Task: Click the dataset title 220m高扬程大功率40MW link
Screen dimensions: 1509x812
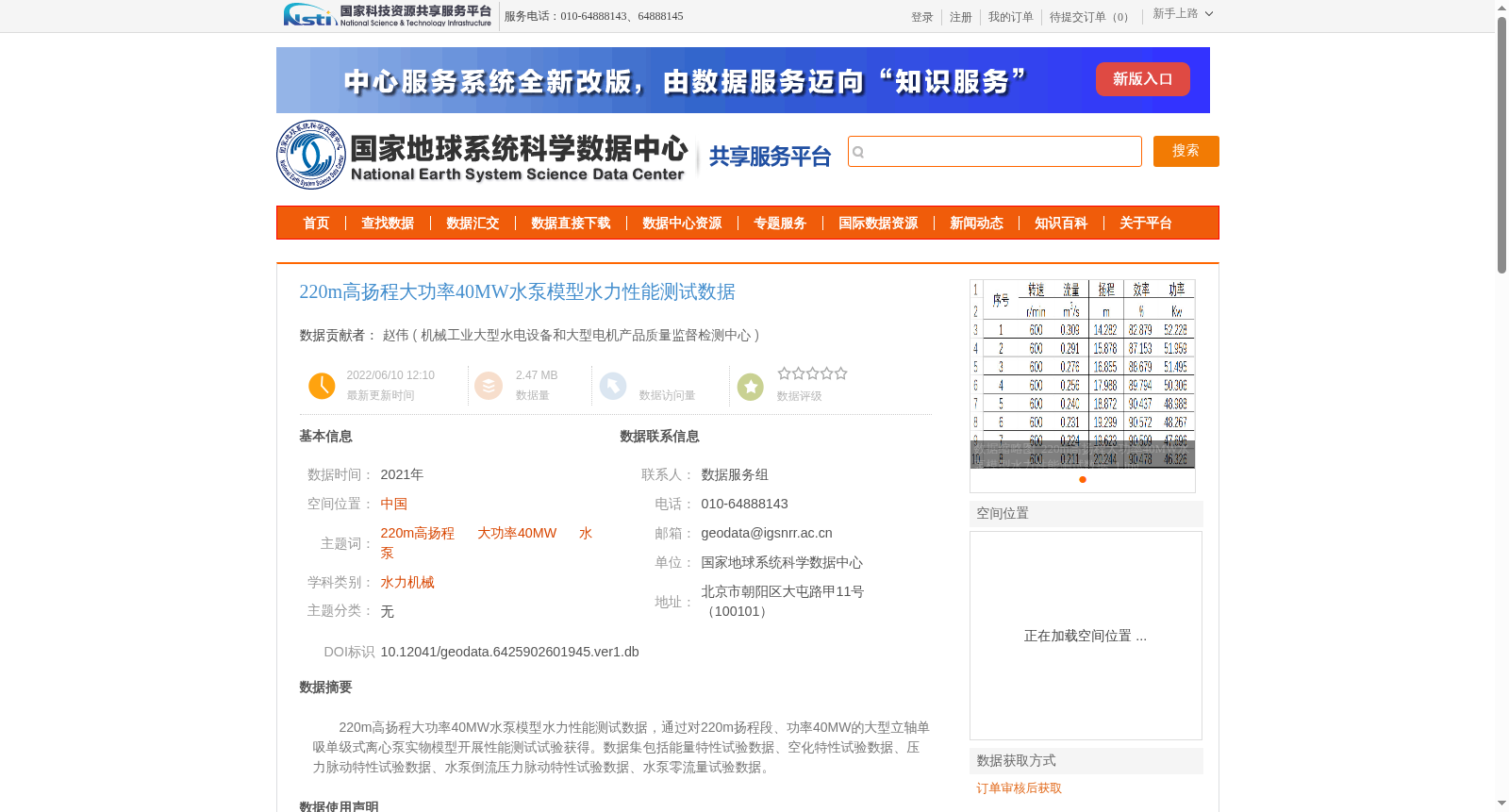Action: point(517,292)
